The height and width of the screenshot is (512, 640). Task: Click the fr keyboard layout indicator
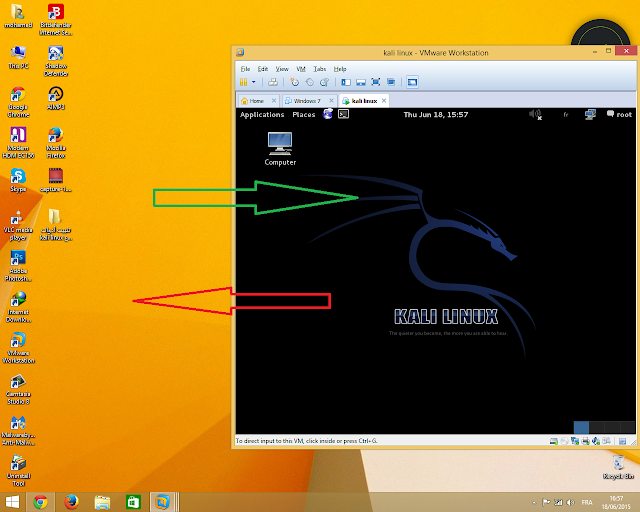tap(566, 115)
